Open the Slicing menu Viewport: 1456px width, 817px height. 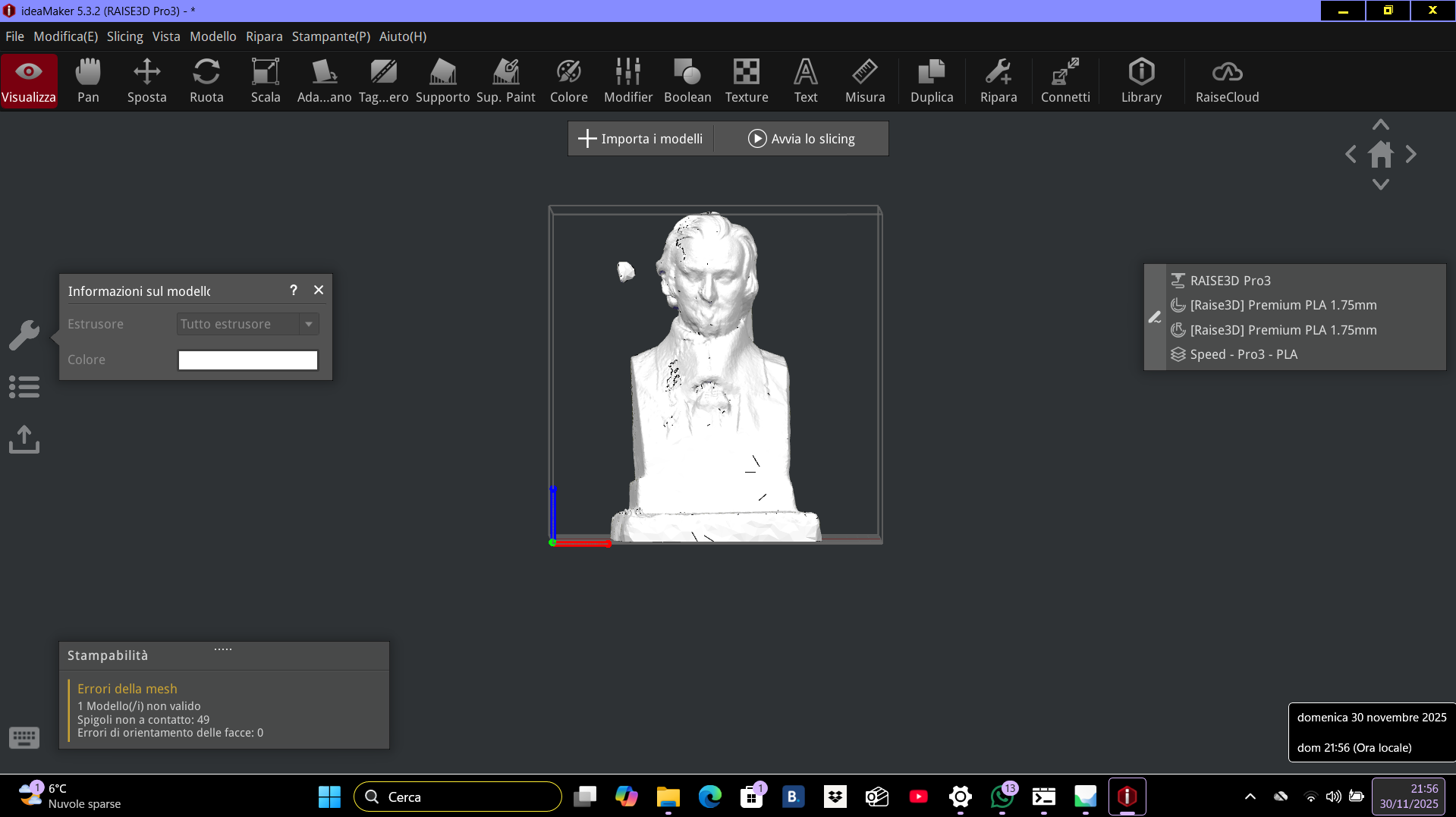[x=124, y=36]
